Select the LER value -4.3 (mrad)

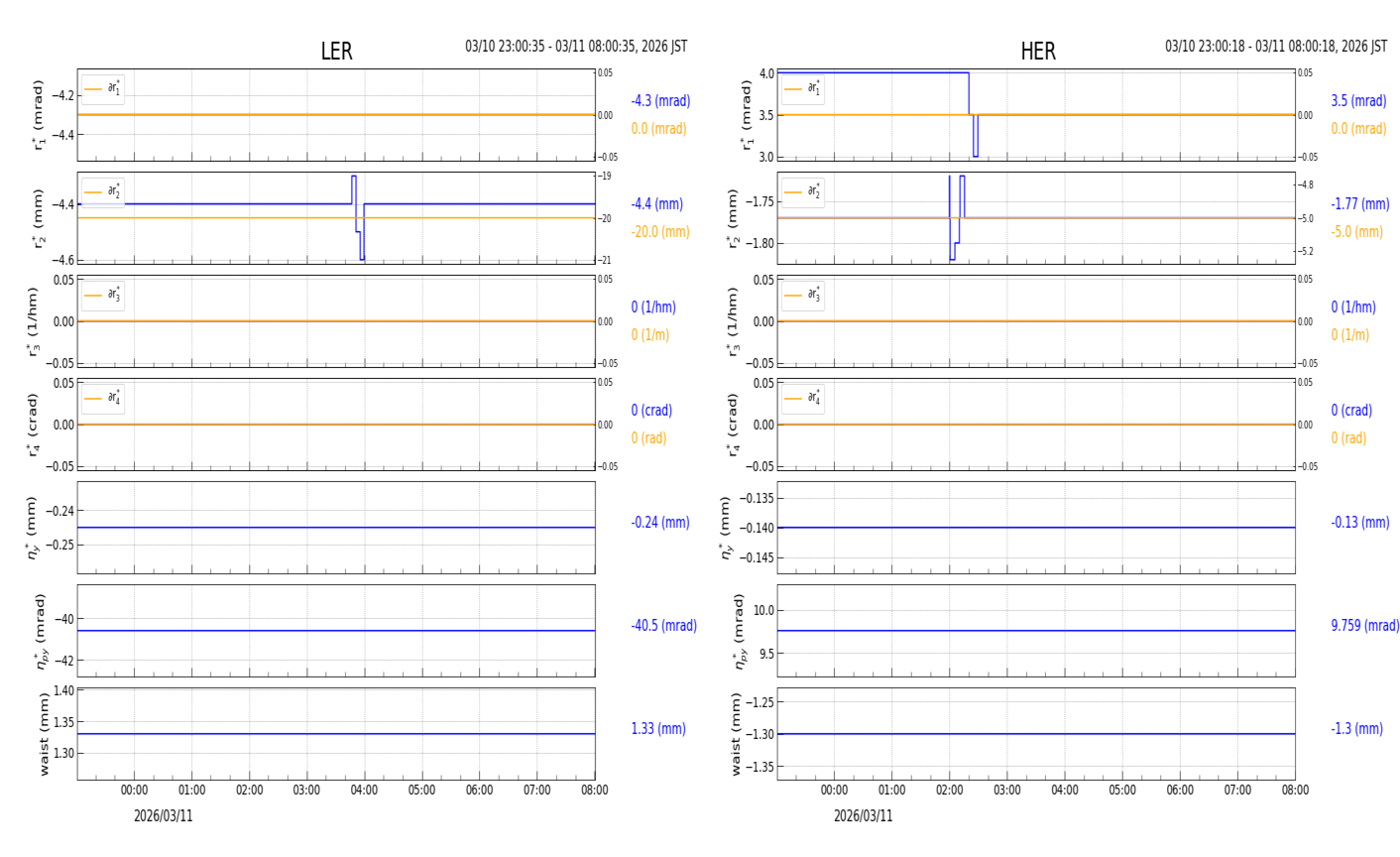point(660,101)
